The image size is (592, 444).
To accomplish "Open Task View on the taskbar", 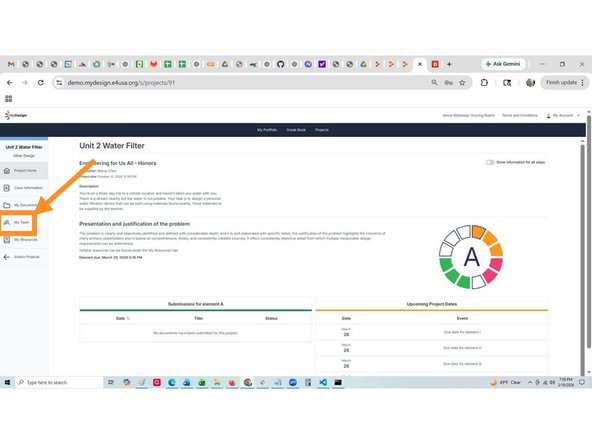I will point(111,382).
